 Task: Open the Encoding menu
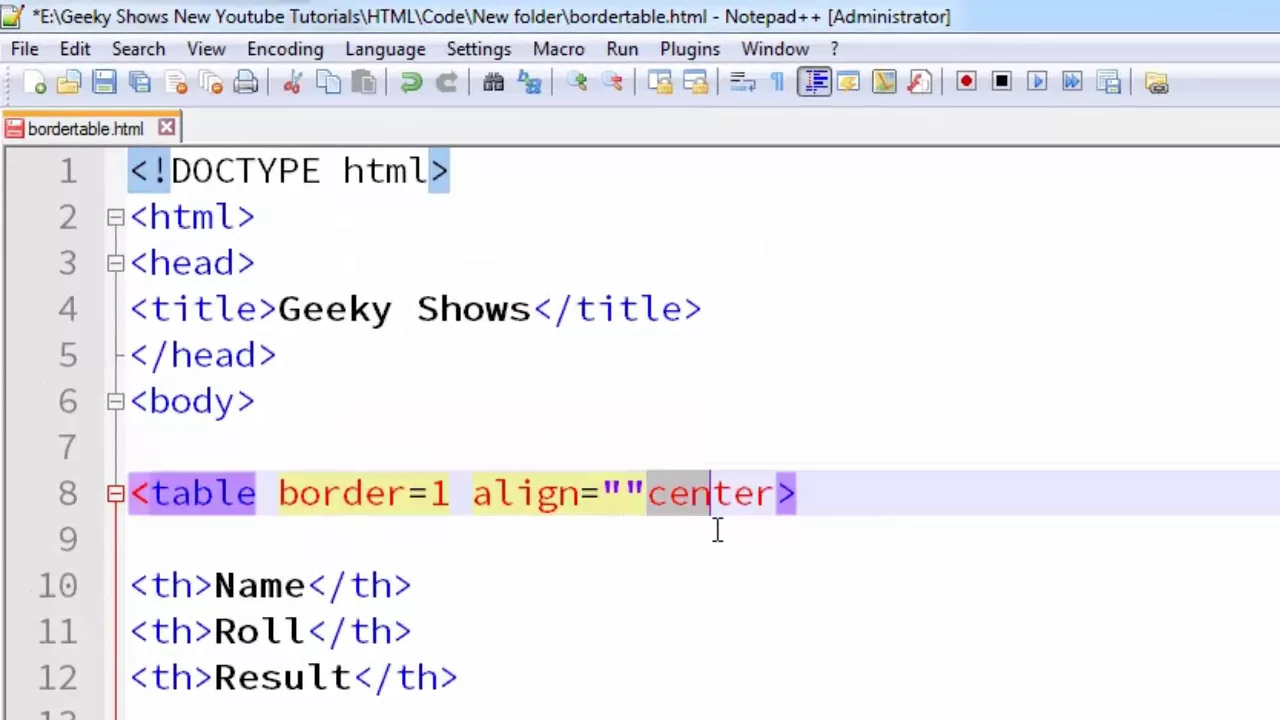285,49
